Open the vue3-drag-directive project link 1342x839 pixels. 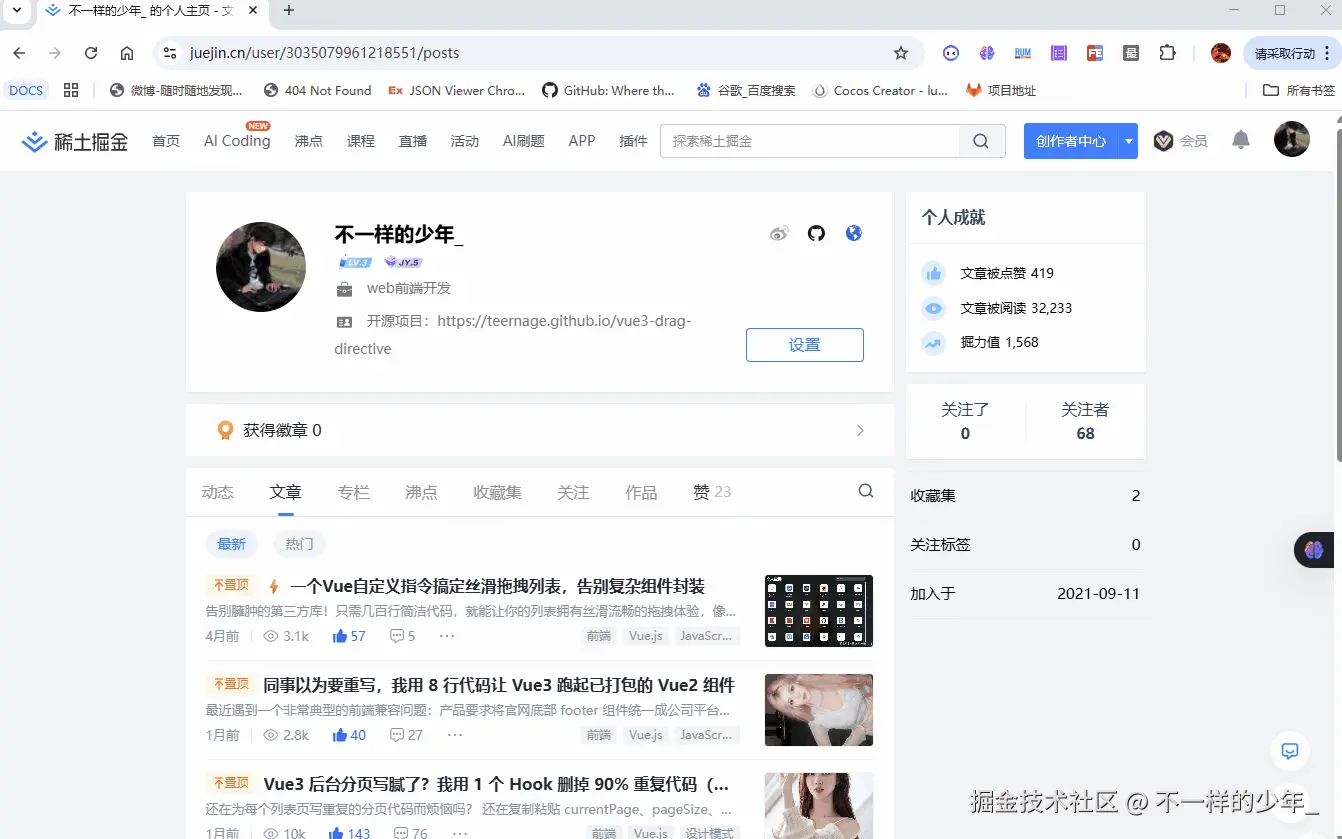click(514, 334)
